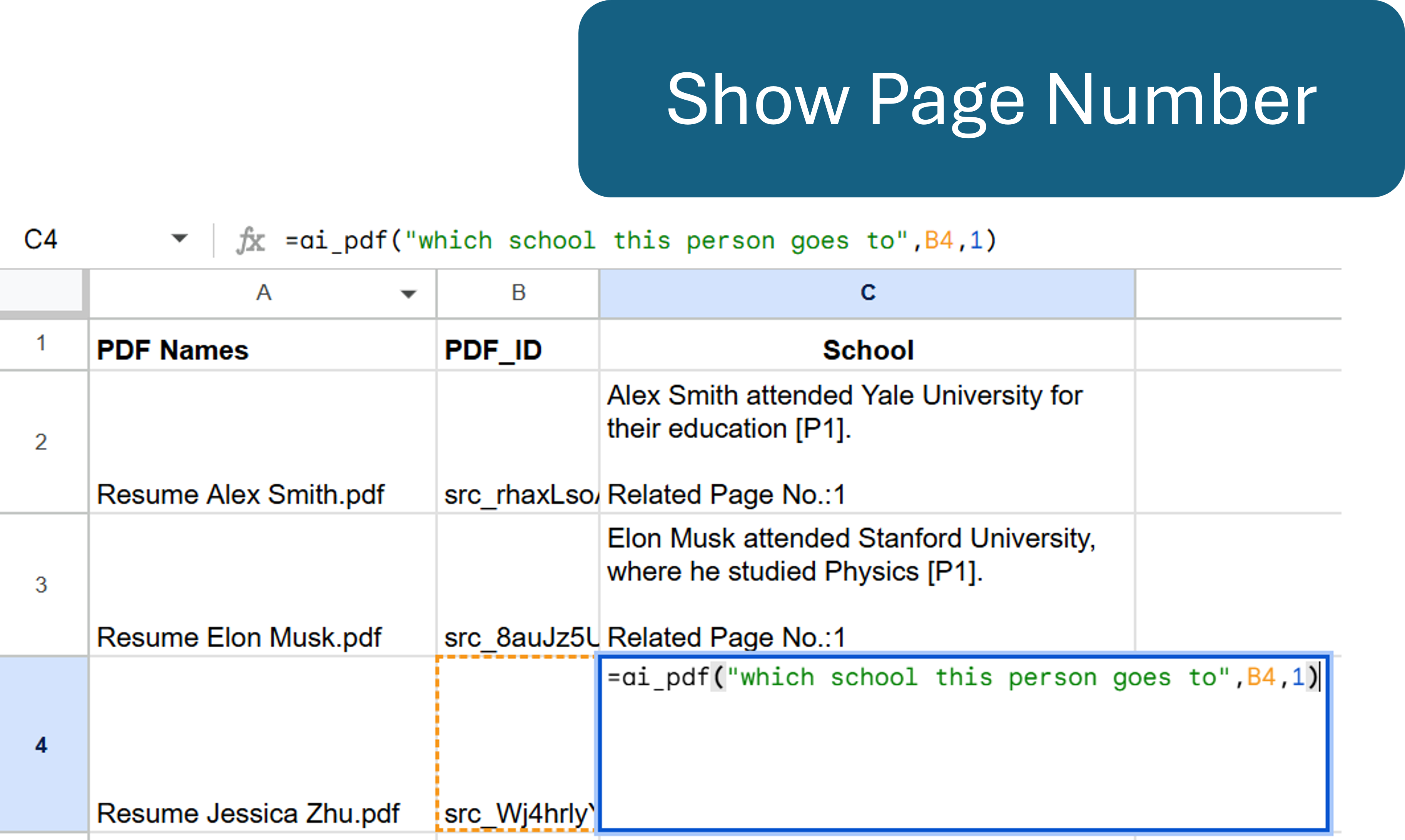Viewport: 1405px width, 840px height.
Task: Select row 1 header
Action: tap(41, 343)
